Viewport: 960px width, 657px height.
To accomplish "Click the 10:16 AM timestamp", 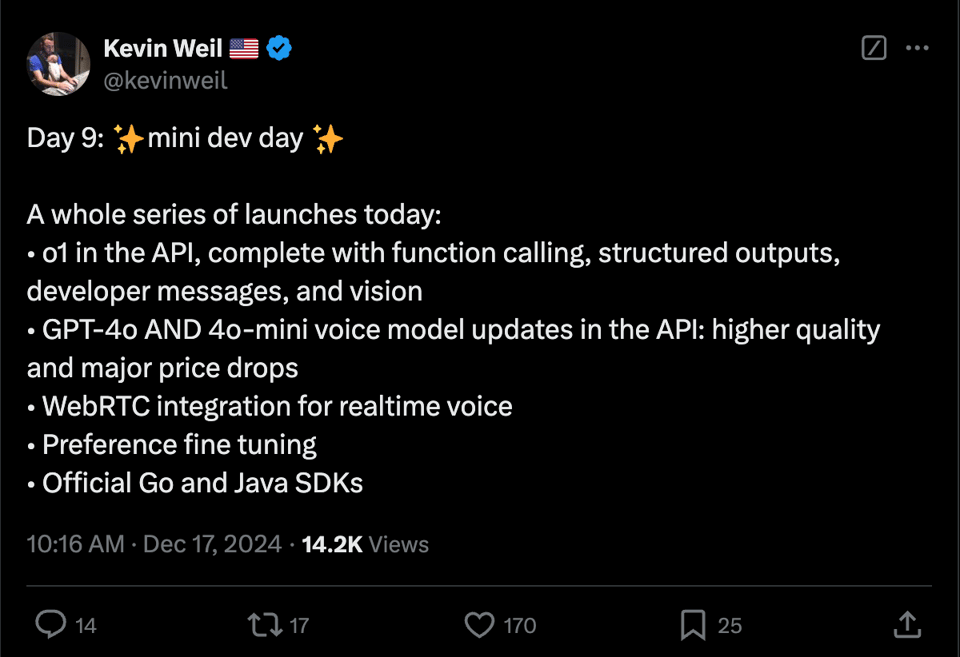I will coord(75,544).
